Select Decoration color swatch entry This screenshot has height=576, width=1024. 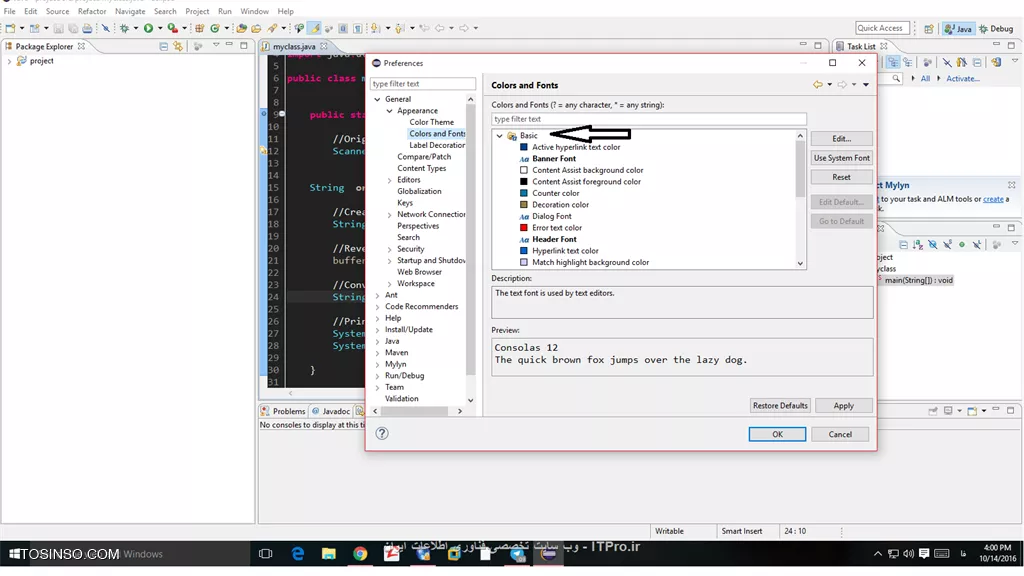point(554,205)
